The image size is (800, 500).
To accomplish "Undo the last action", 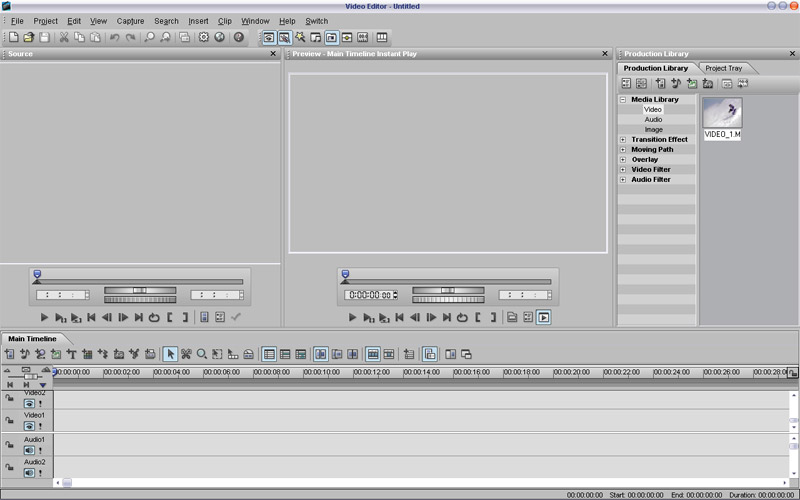I will click(115, 37).
